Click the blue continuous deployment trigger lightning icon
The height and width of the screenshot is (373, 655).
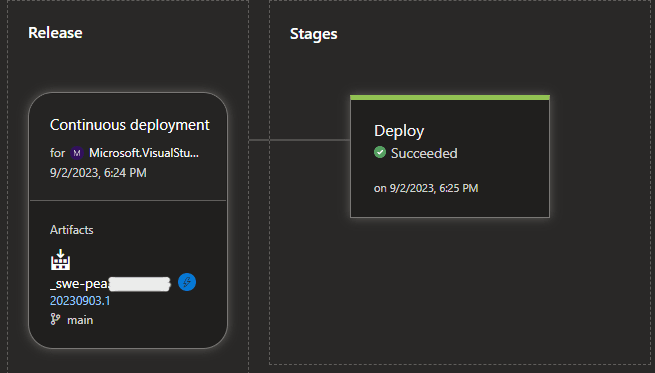187,282
